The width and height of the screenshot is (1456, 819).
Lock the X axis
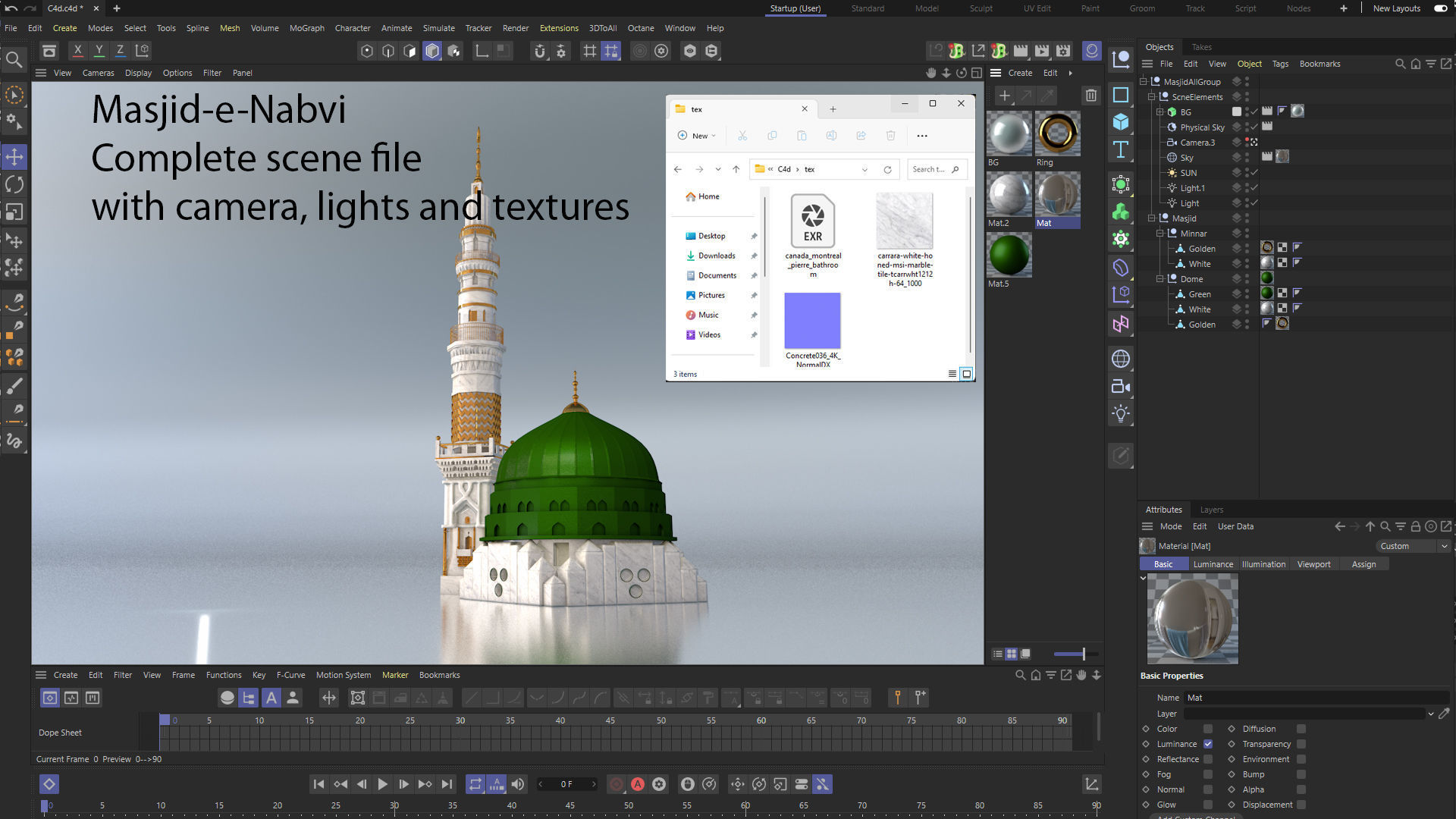click(77, 51)
